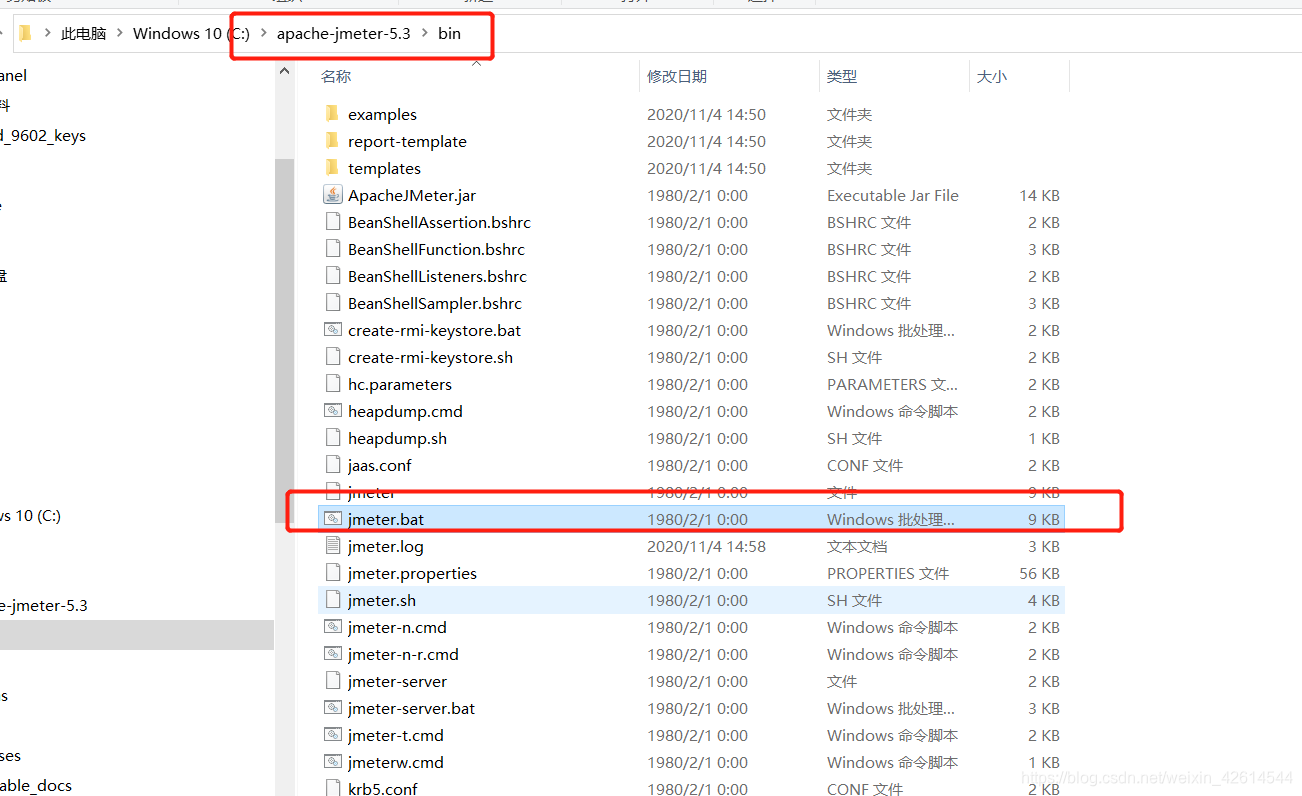The width and height of the screenshot is (1302, 796).
Task: Click the jmeter.bat batch file icon
Action: click(x=332, y=519)
